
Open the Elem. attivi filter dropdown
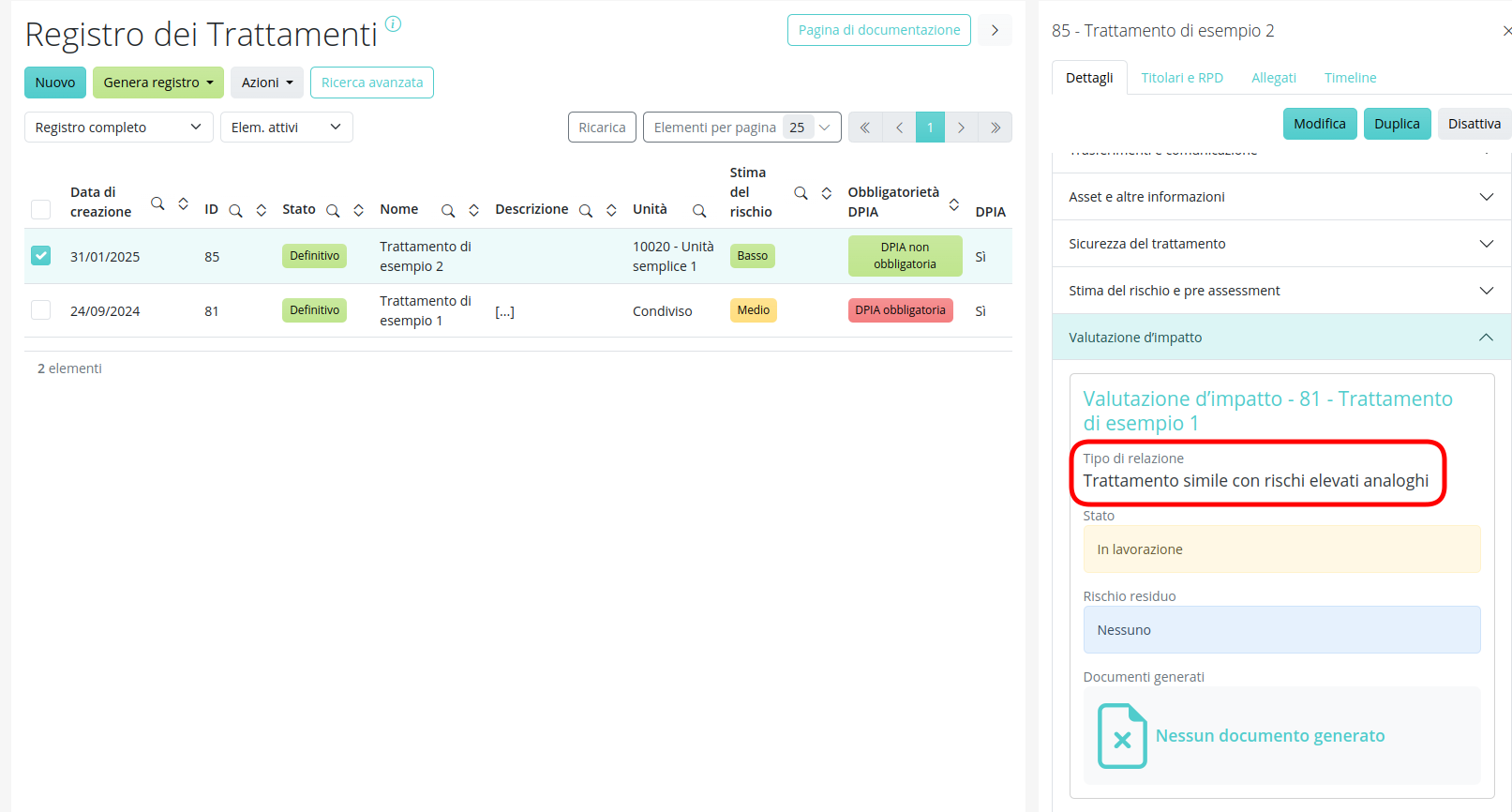tap(287, 128)
